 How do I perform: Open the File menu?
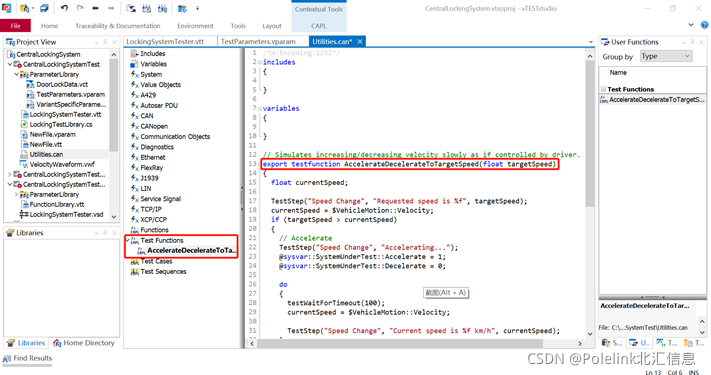click(15, 26)
